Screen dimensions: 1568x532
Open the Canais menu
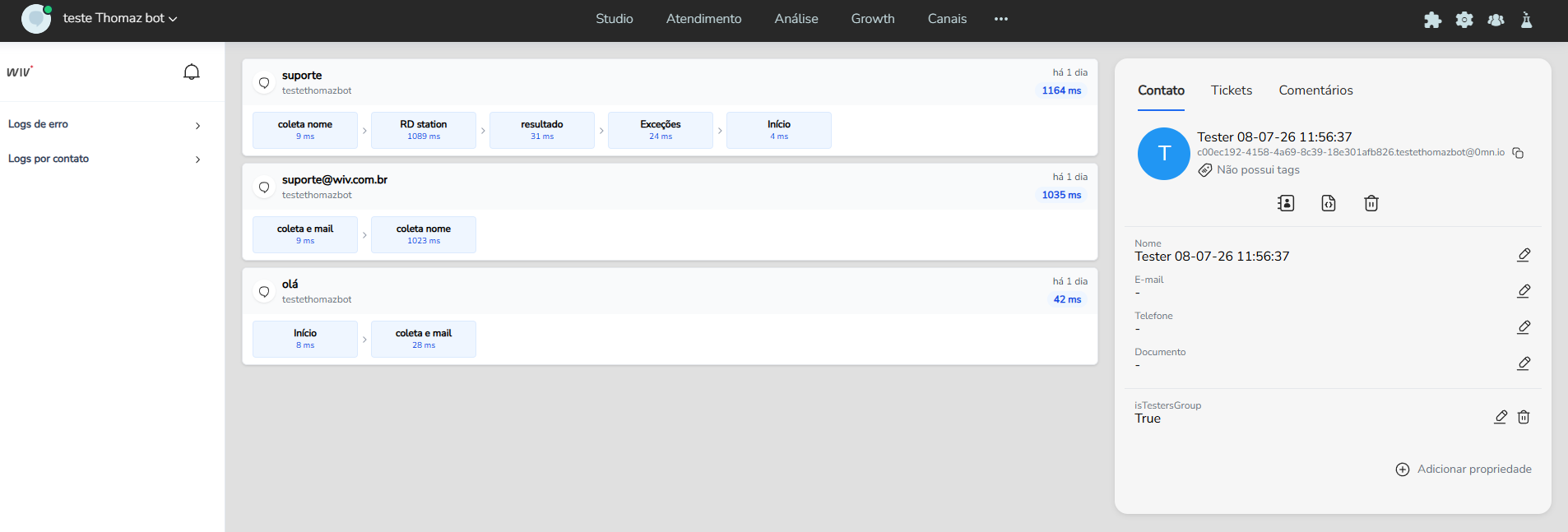tap(947, 19)
